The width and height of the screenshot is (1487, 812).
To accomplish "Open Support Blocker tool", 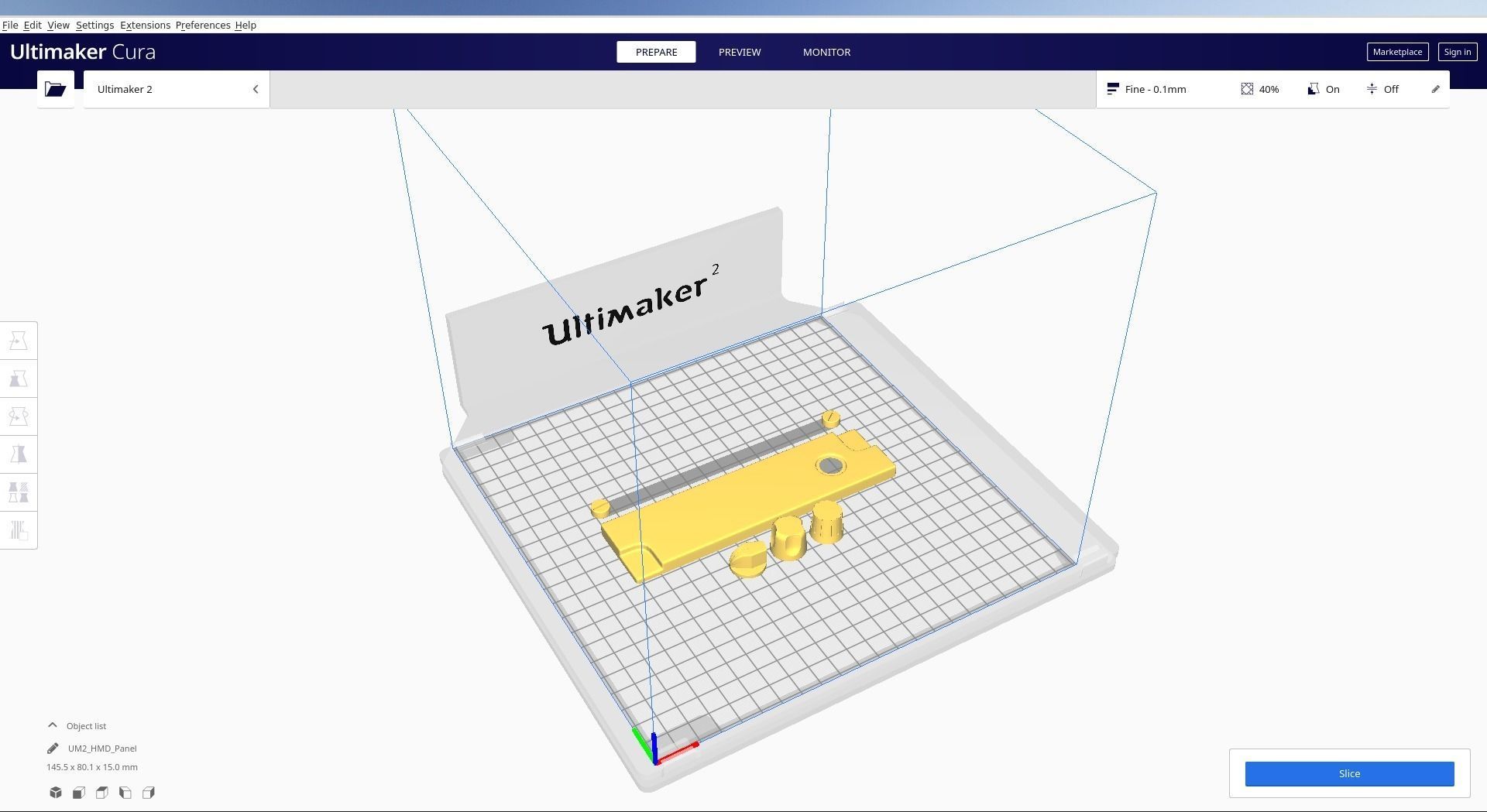I will point(19,530).
